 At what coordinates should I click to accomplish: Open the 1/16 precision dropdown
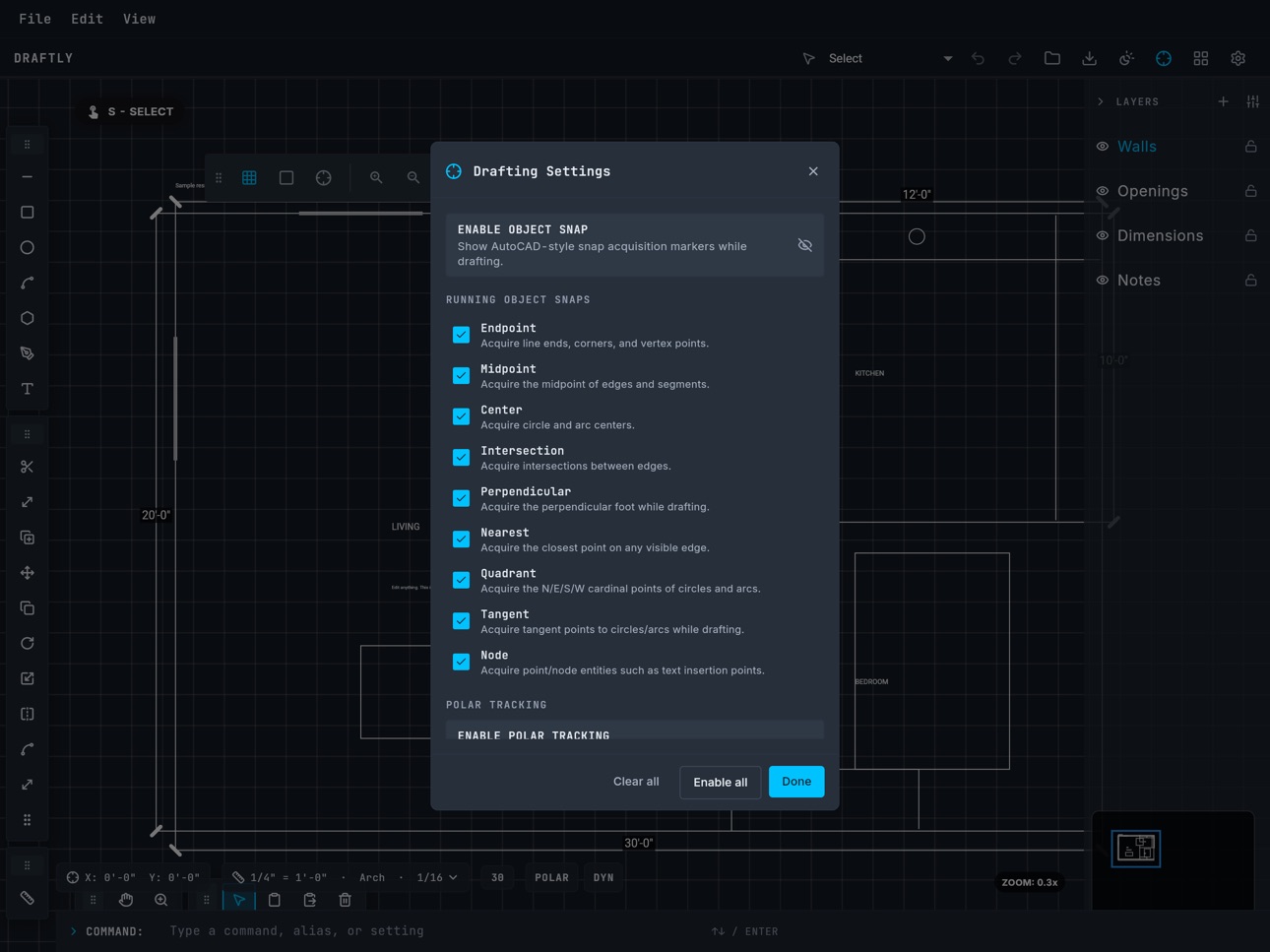[x=437, y=877]
